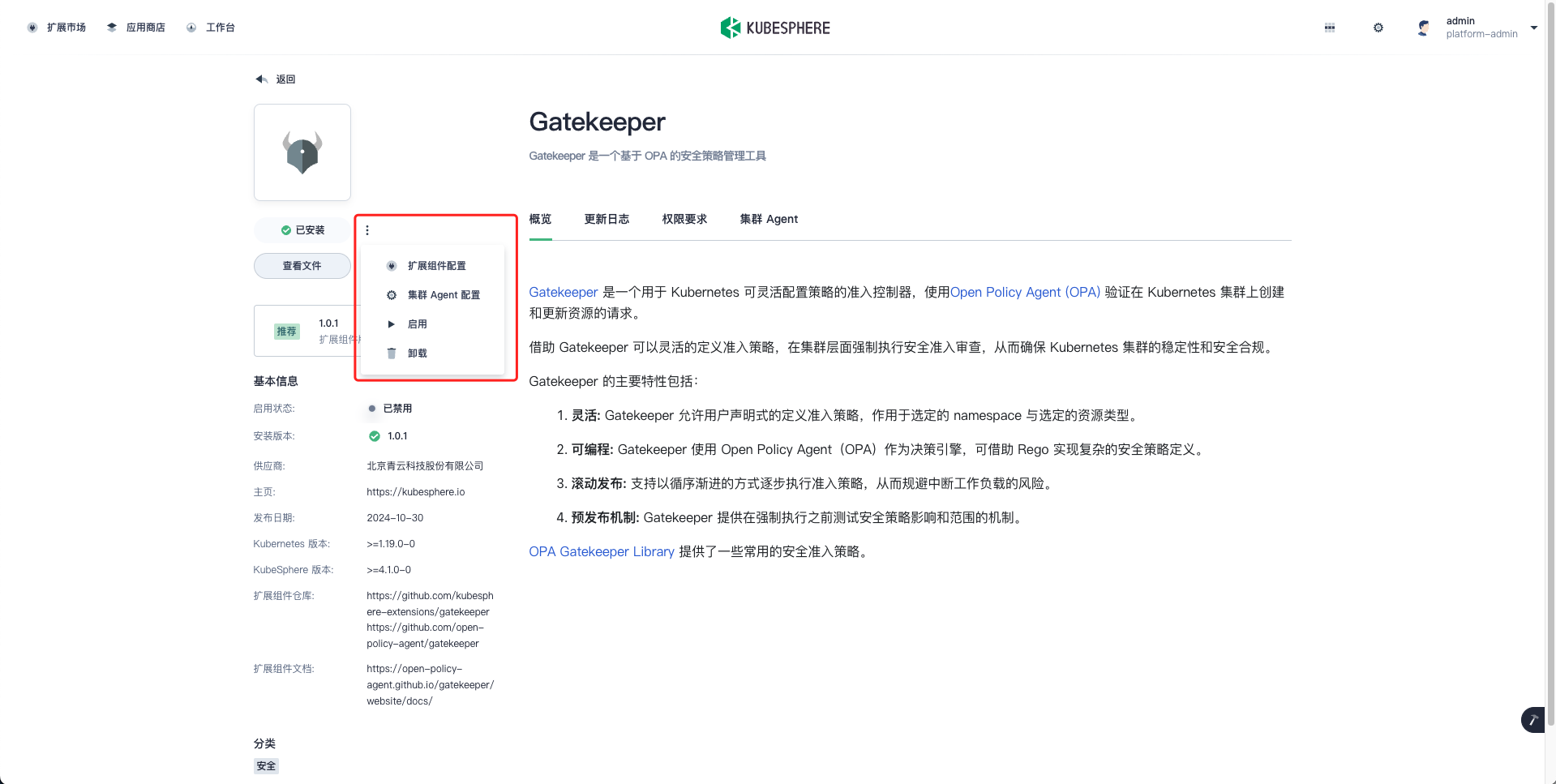
Task: Click the platform-admin role text
Action: (x=1481, y=34)
